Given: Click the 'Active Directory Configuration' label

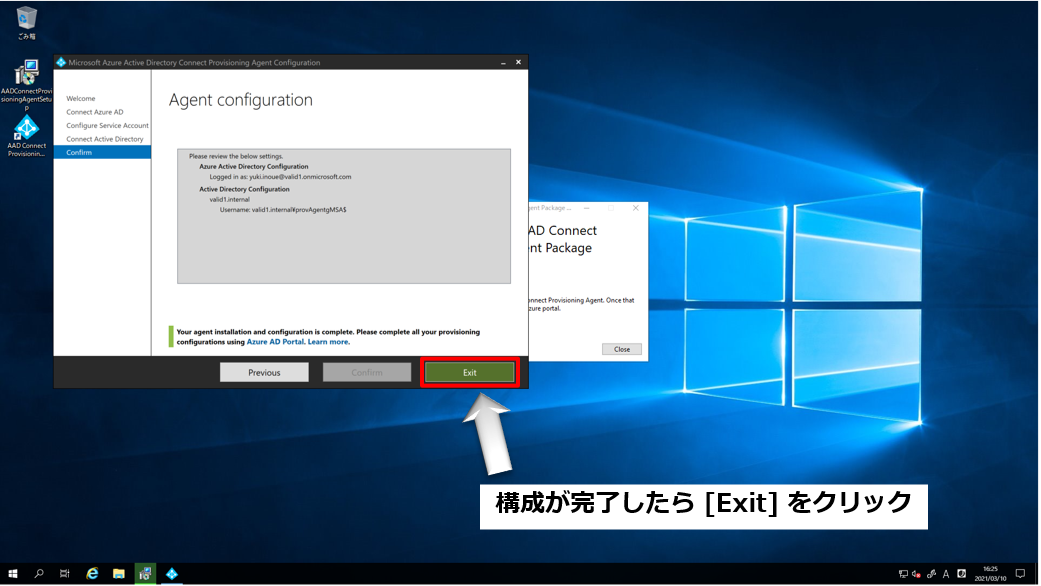Looking at the screenshot, I should pyautogui.click(x=244, y=189).
